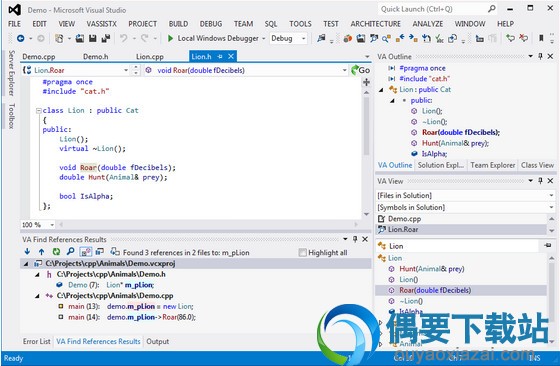Collapse the Demo.vcxproj results node

[26, 264]
